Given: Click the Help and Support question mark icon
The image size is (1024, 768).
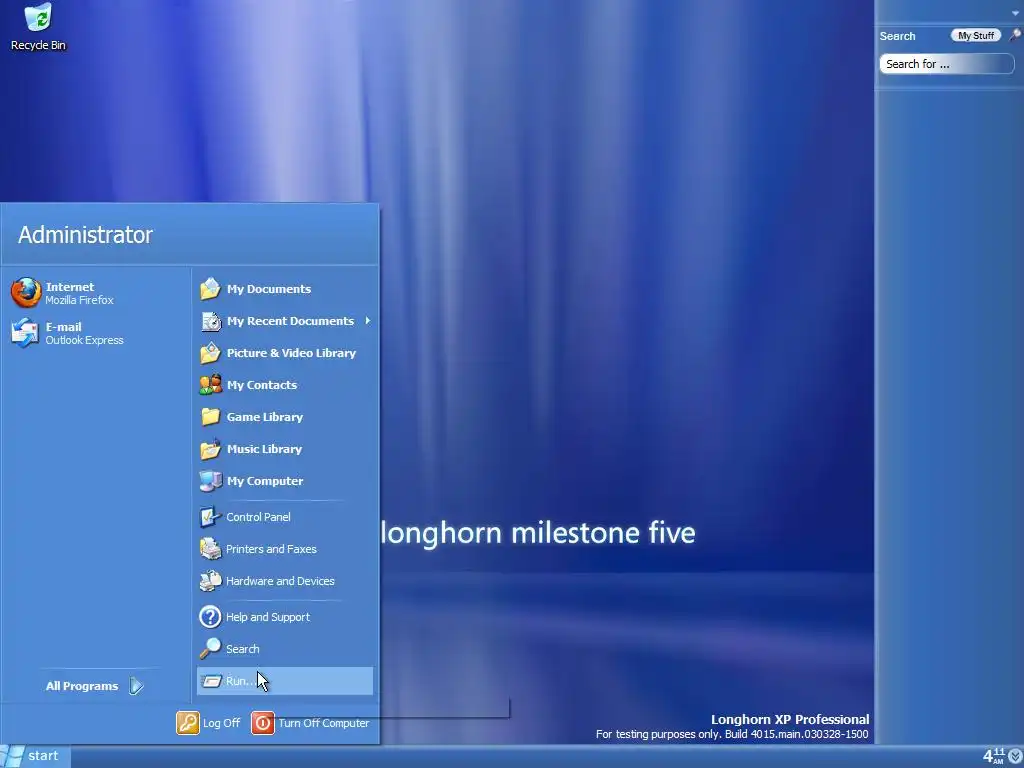Looking at the screenshot, I should tap(210, 616).
